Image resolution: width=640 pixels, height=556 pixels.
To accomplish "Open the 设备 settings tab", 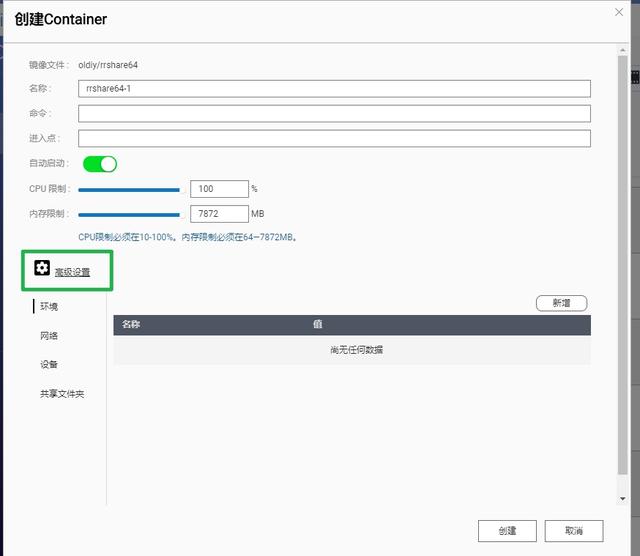I will 49,364.
